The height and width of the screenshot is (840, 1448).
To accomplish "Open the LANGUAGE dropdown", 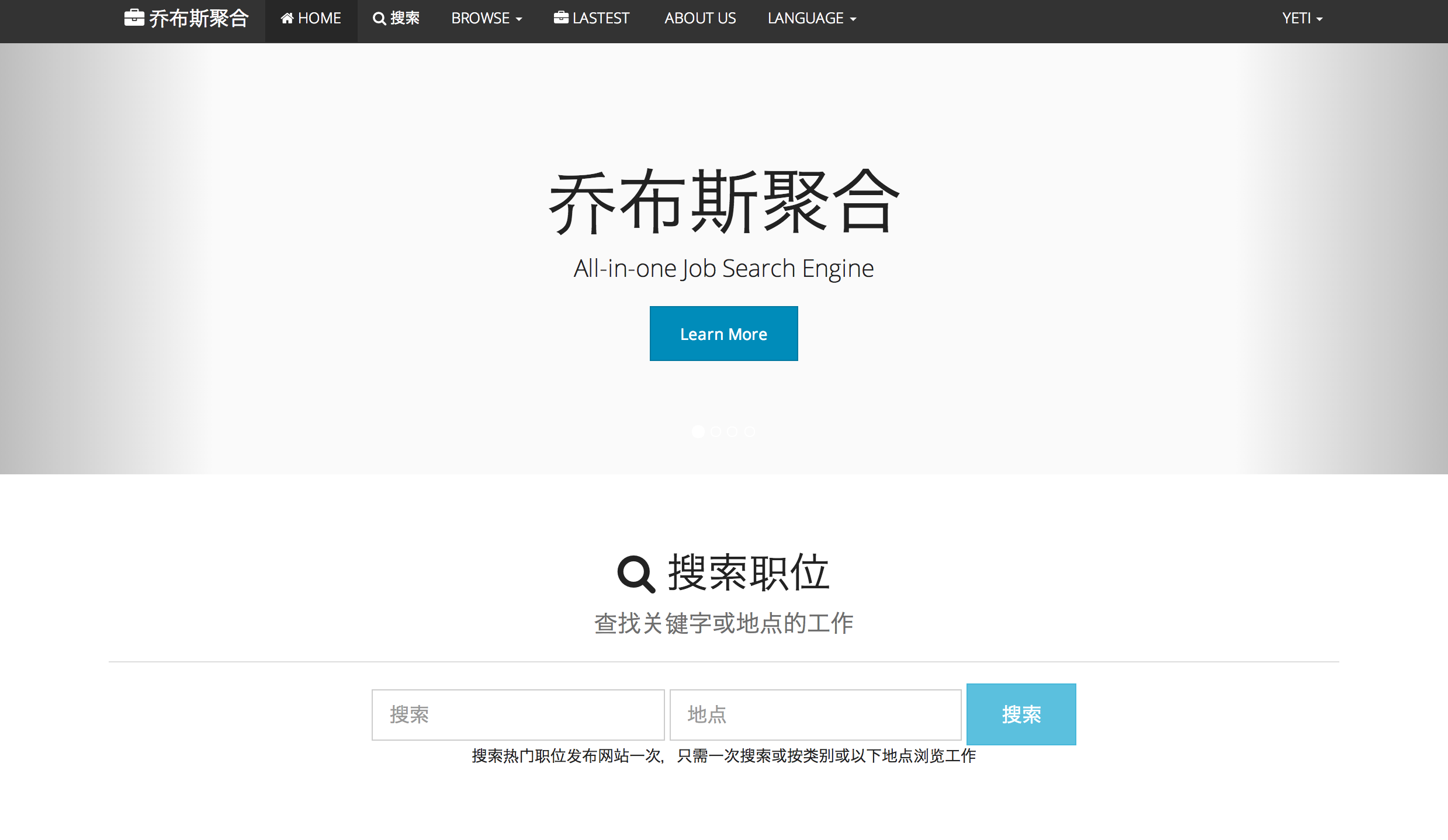I will click(812, 19).
